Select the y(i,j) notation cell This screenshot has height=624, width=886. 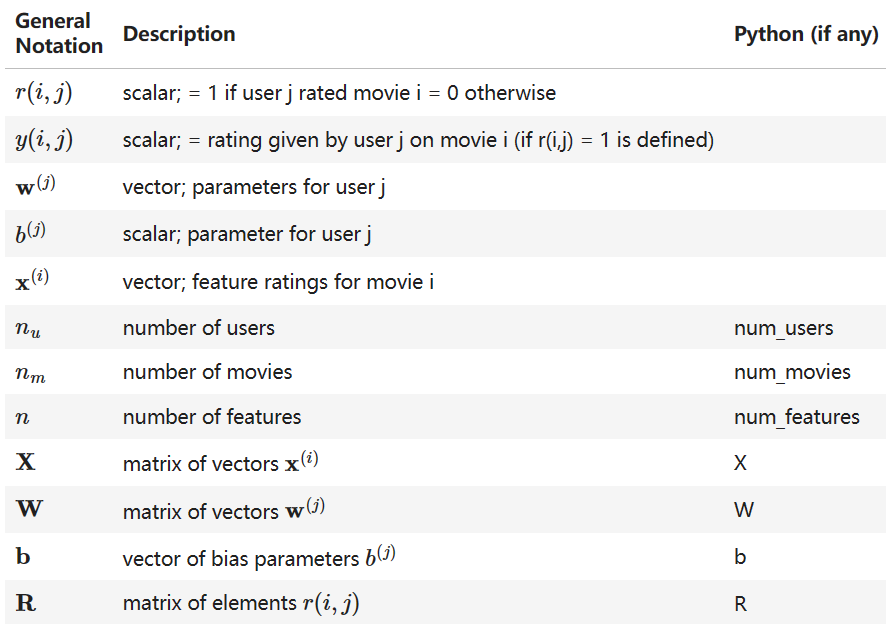coord(44,140)
